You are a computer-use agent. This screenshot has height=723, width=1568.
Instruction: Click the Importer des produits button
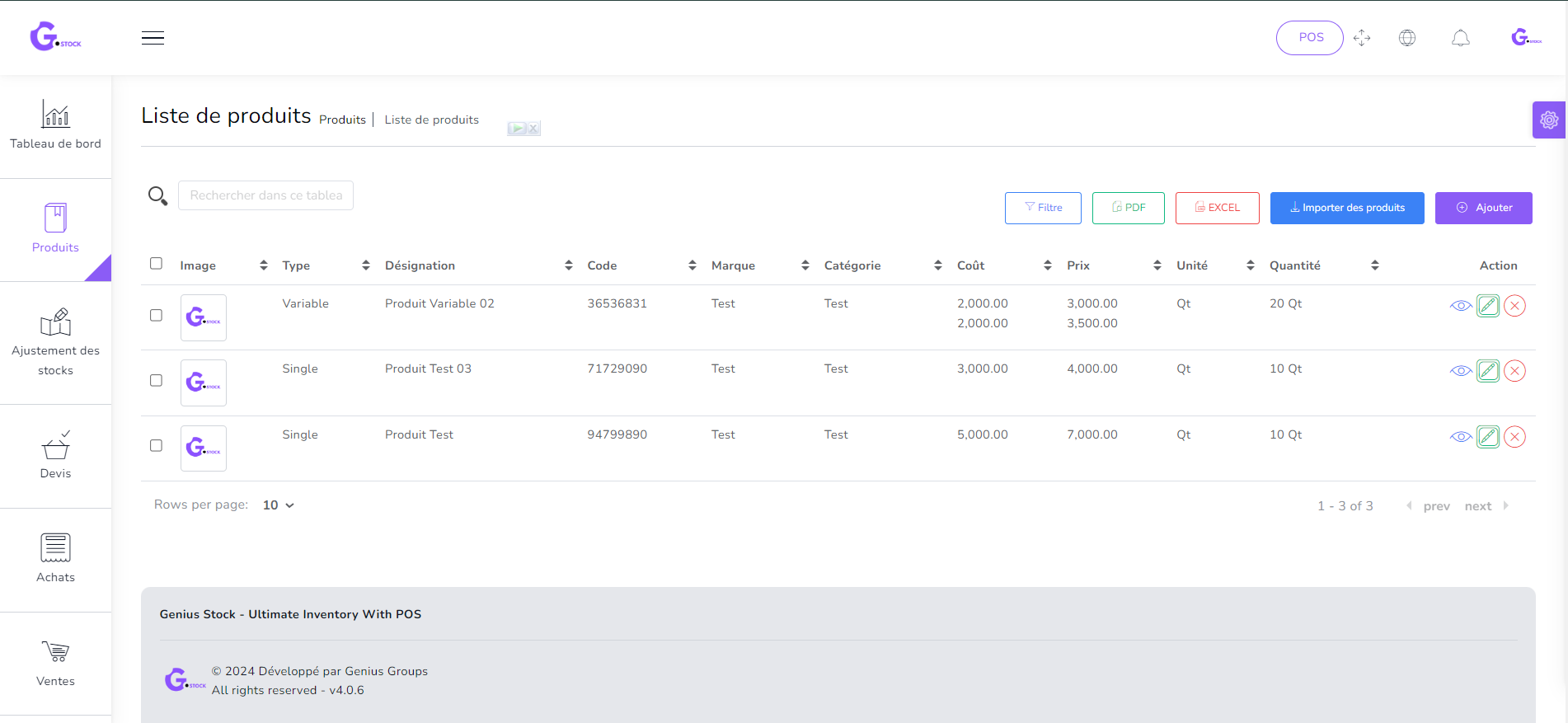tap(1346, 208)
